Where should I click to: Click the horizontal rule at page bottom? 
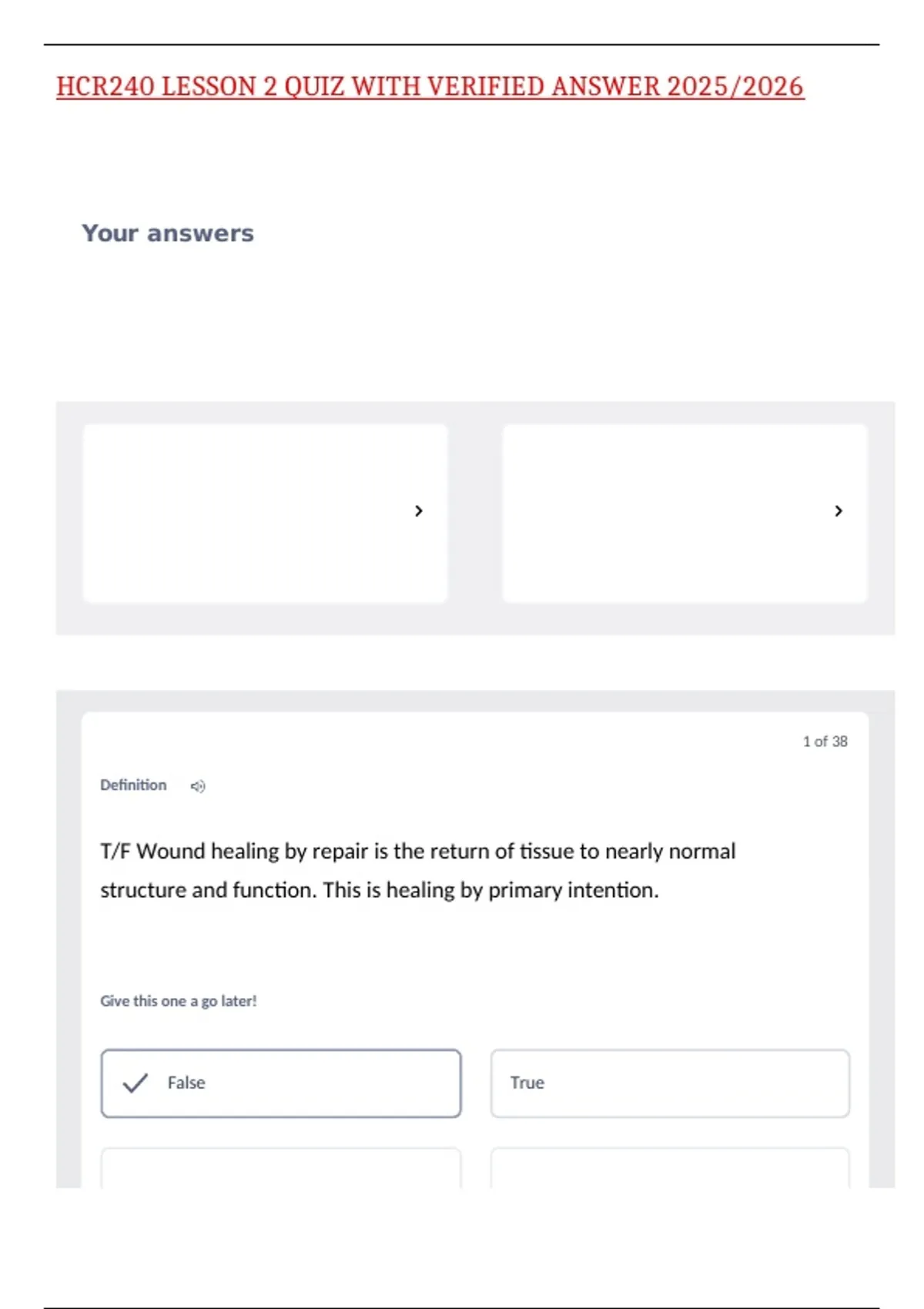(x=462, y=1307)
